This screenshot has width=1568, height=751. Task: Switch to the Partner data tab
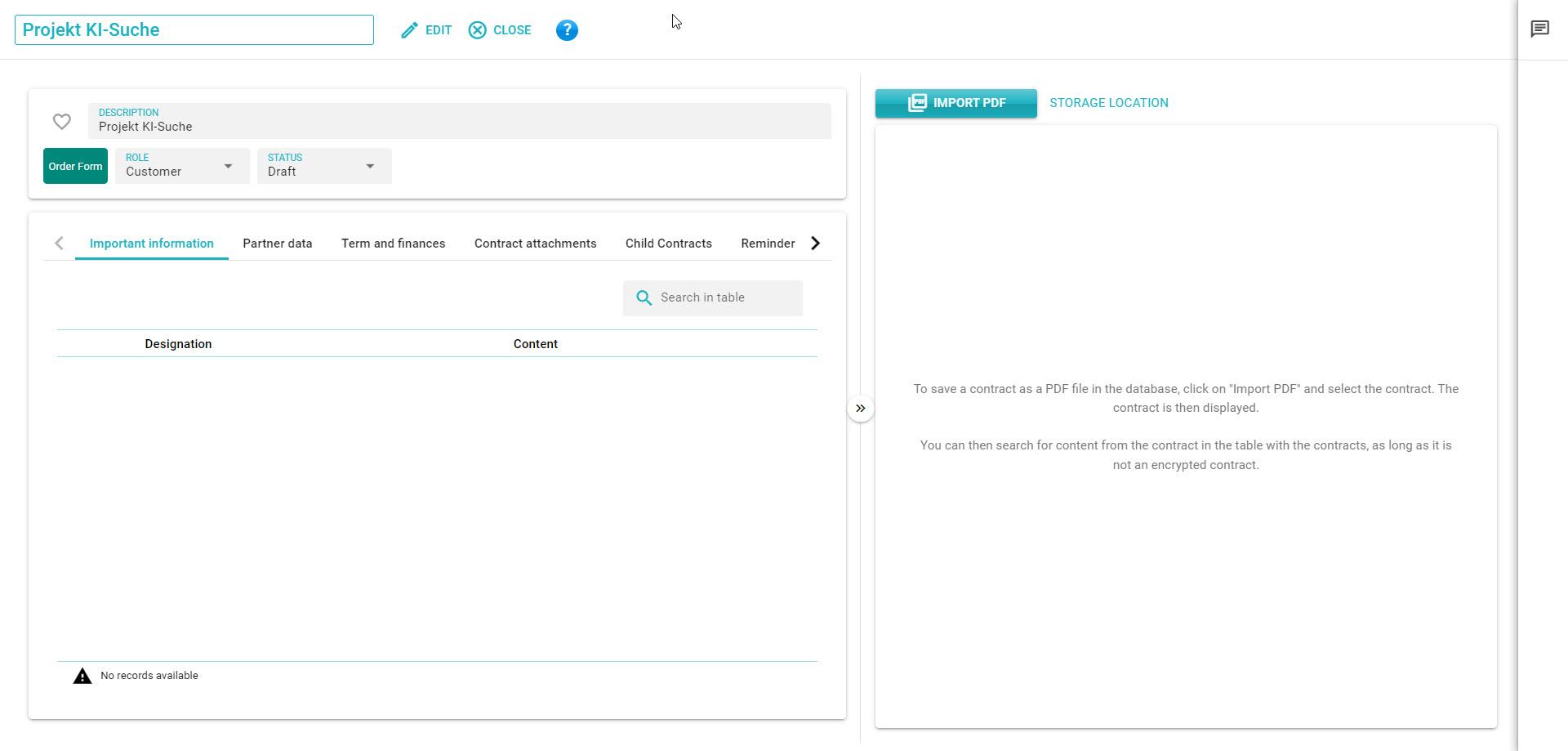pos(277,244)
